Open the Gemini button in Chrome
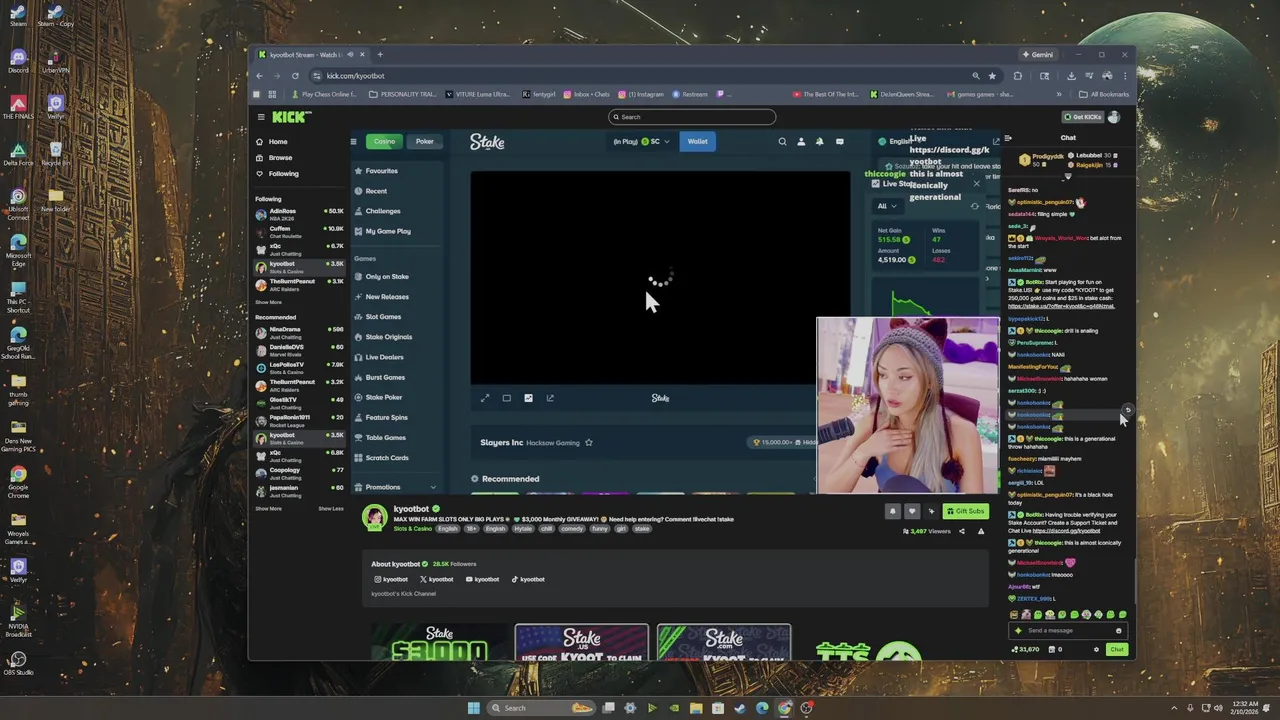 [x=1037, y=55]
